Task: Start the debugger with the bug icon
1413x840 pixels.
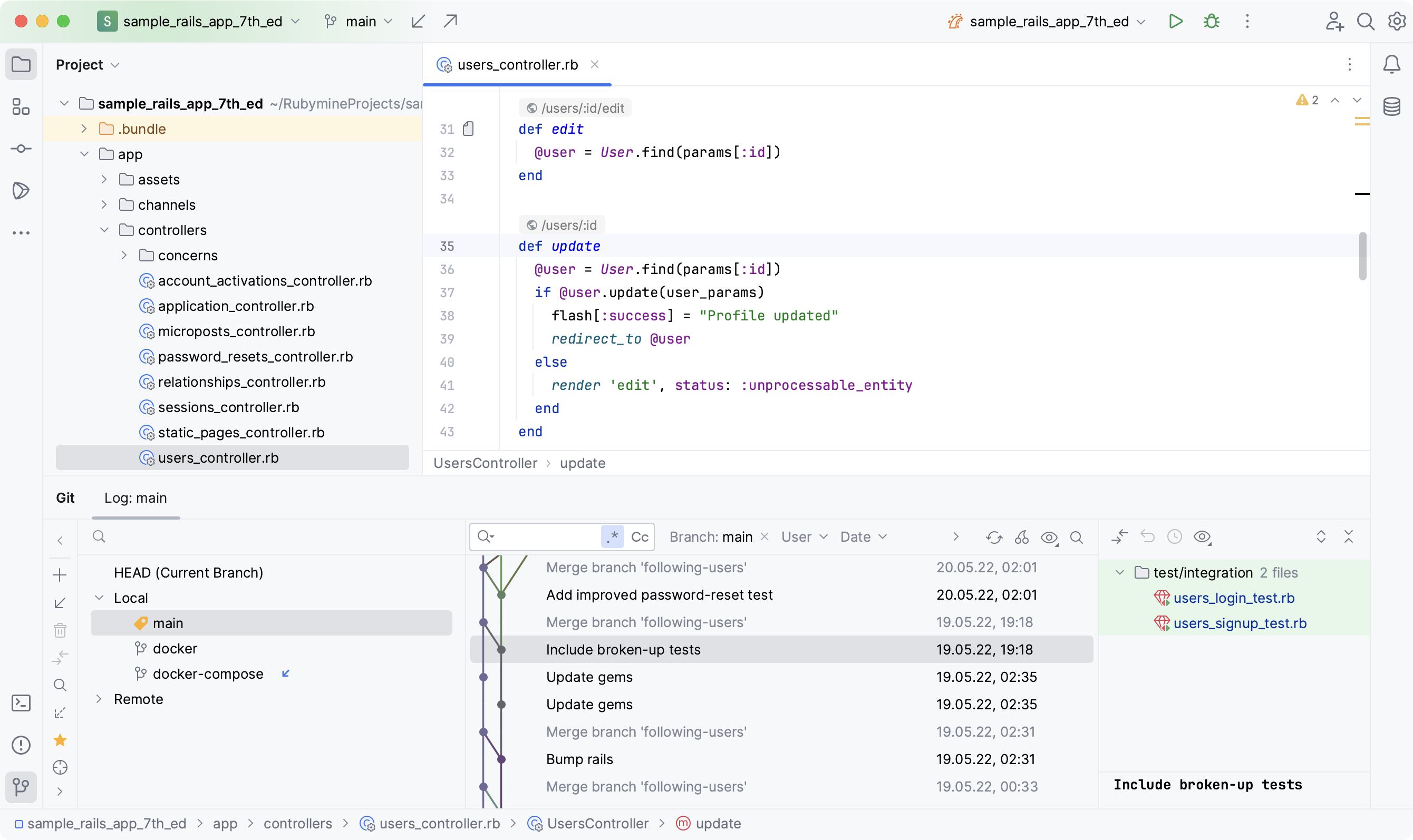Action: 1212,21
